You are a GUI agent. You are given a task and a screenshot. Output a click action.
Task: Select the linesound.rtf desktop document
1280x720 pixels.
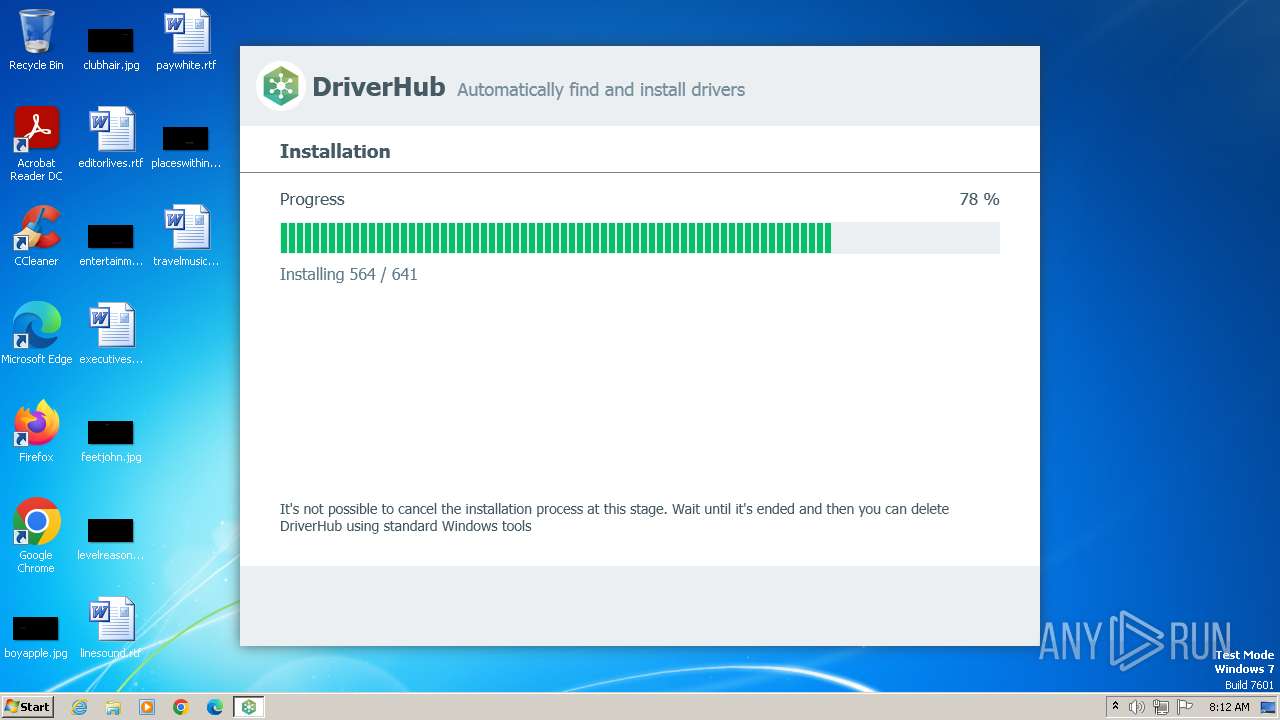(111, 628)
